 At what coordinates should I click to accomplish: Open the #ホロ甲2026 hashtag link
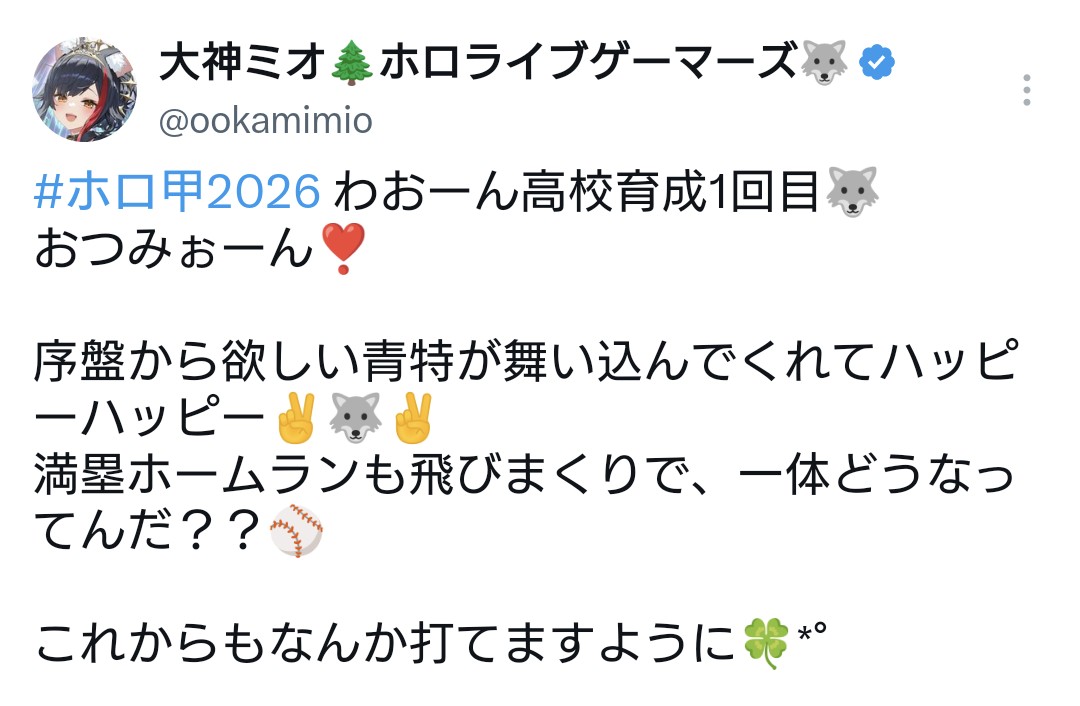177,191
